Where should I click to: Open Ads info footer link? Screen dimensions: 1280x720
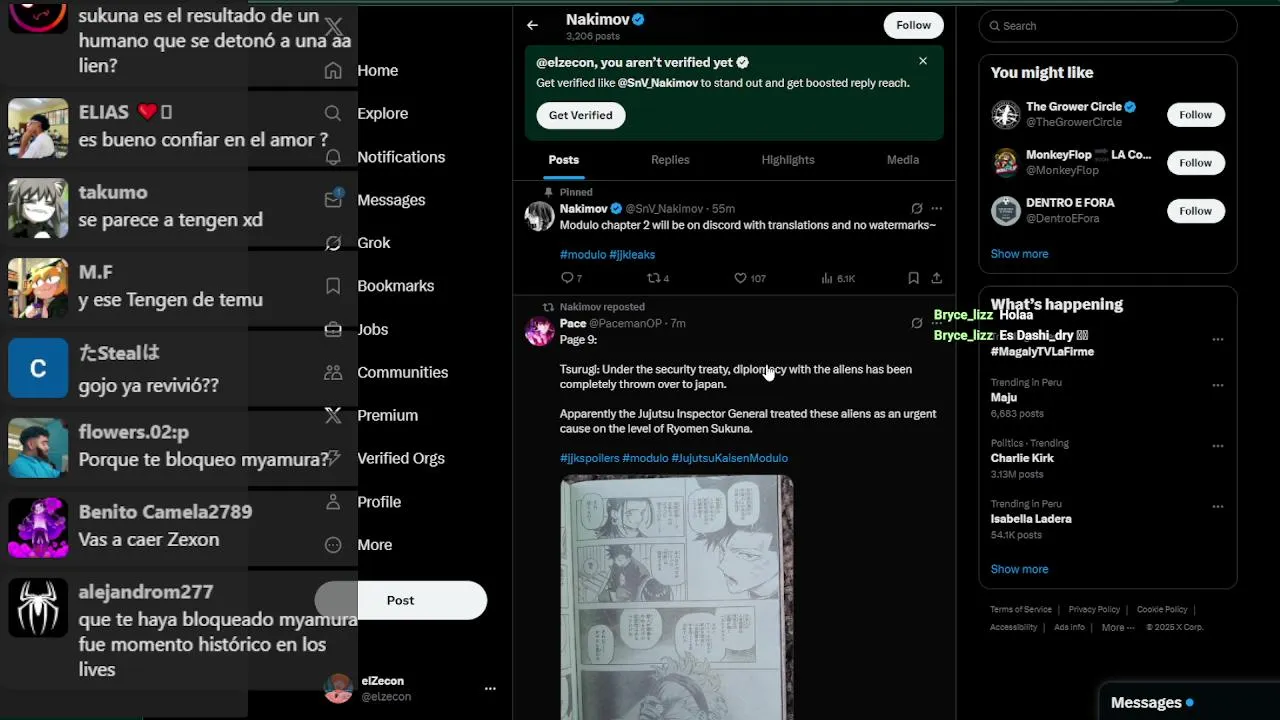[x=1069, y=627]
